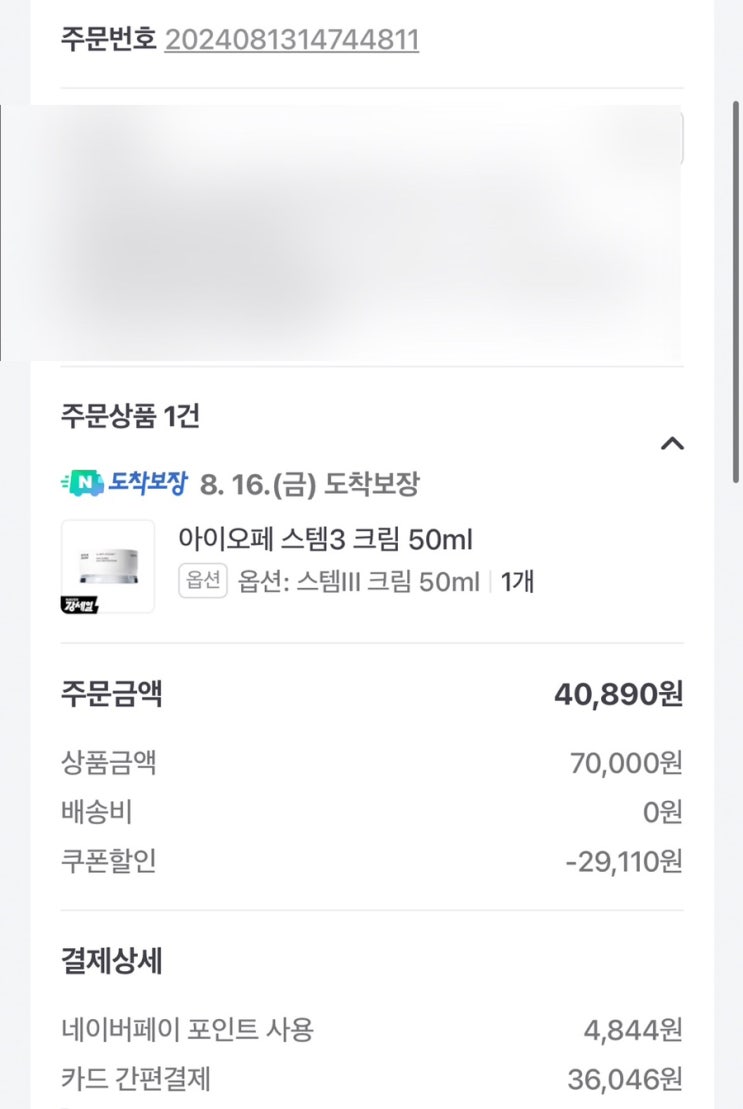Collapse the 주문상품 1건 section
The width and height of the screenshot is (743, 1109).
(672, 444)
